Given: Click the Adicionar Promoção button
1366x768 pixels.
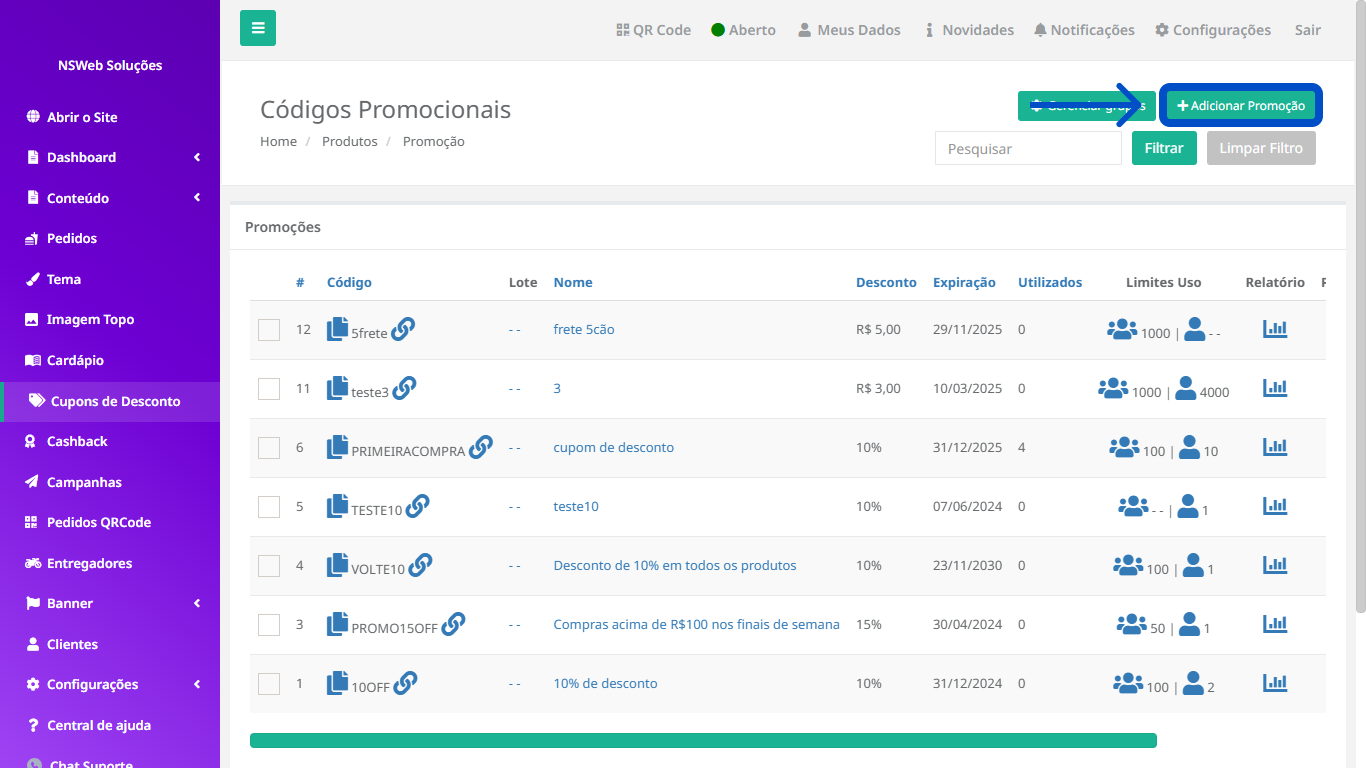Looking at the screenshot, I should [1241, 106].
